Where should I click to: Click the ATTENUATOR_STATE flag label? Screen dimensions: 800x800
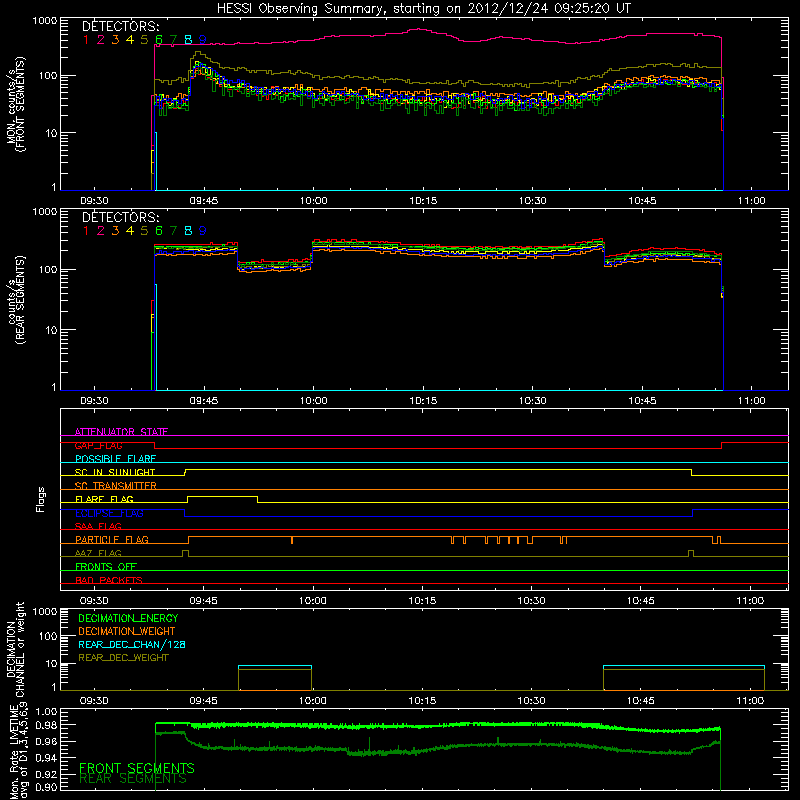pyautogui.click(x=121, y=432)
